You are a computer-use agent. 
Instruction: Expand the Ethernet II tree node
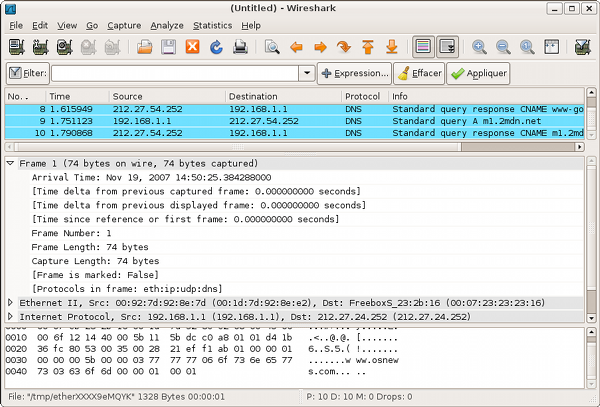(x=10, y=303)
